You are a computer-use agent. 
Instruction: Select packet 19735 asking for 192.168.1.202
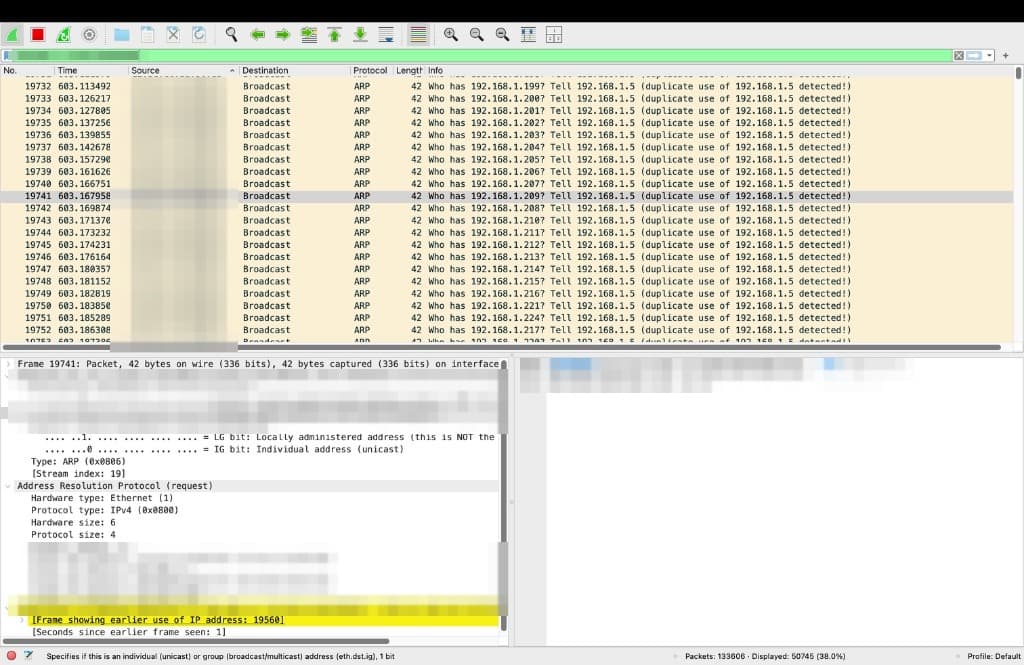(x=507, y=123)
